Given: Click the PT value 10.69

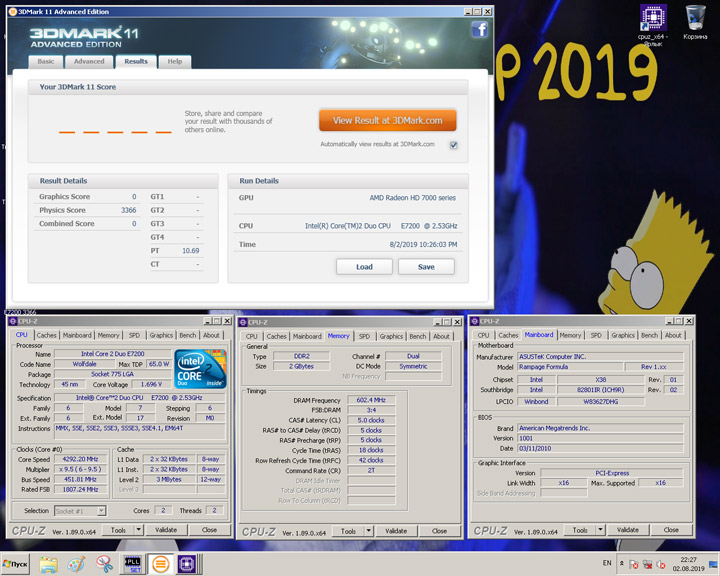Looking at the screenshot, I should 191,251.
